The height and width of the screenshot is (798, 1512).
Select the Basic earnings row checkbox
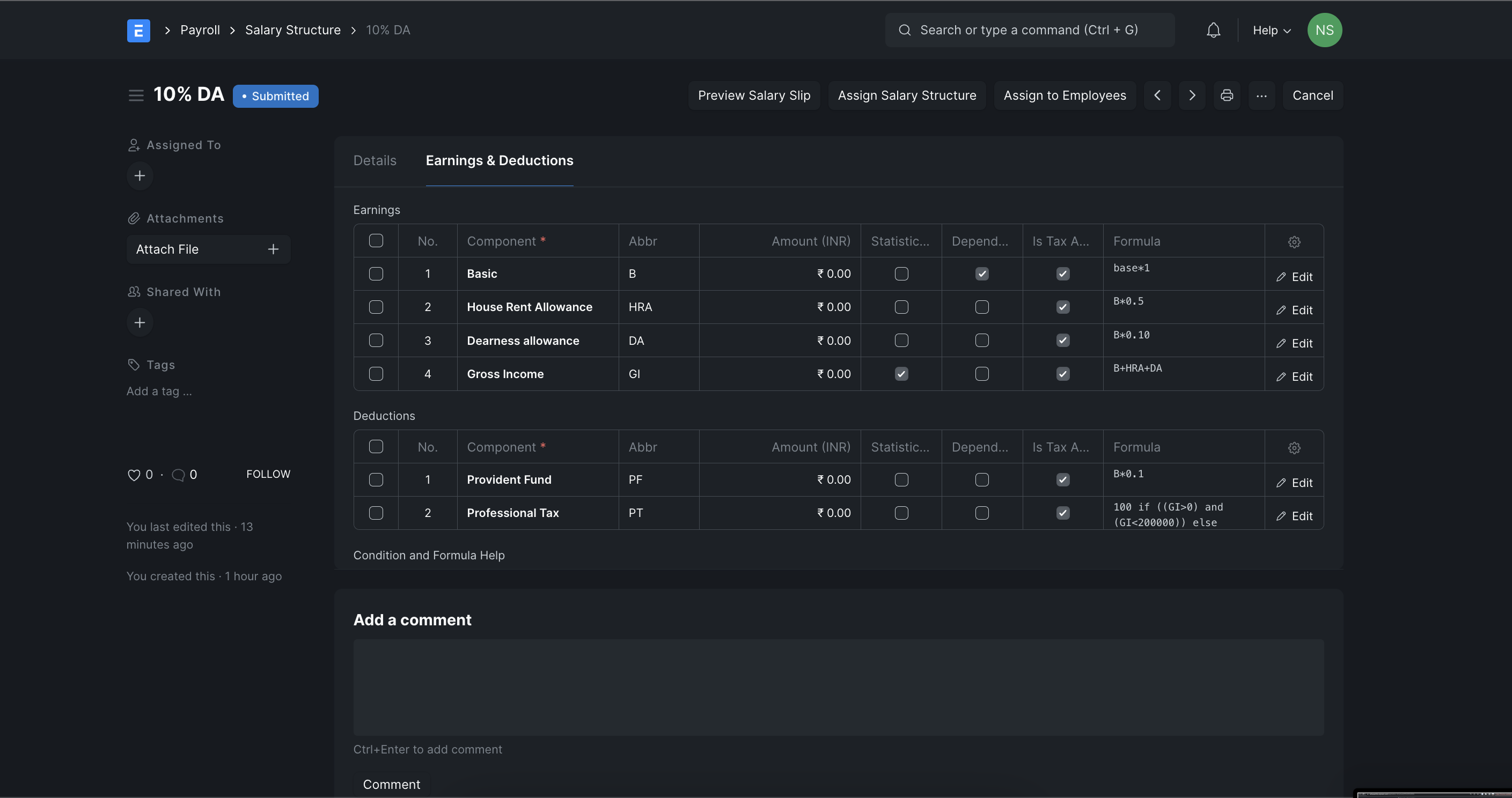[376, 274]
